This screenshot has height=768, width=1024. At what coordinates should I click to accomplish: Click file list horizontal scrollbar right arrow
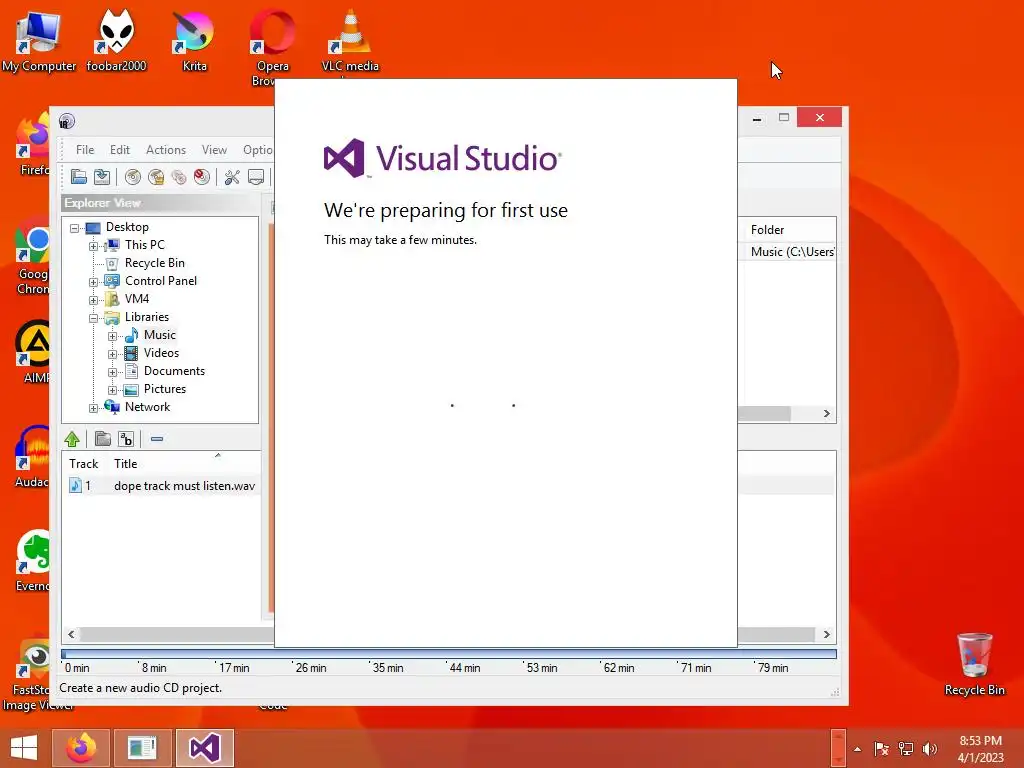[x=827, y=413]
